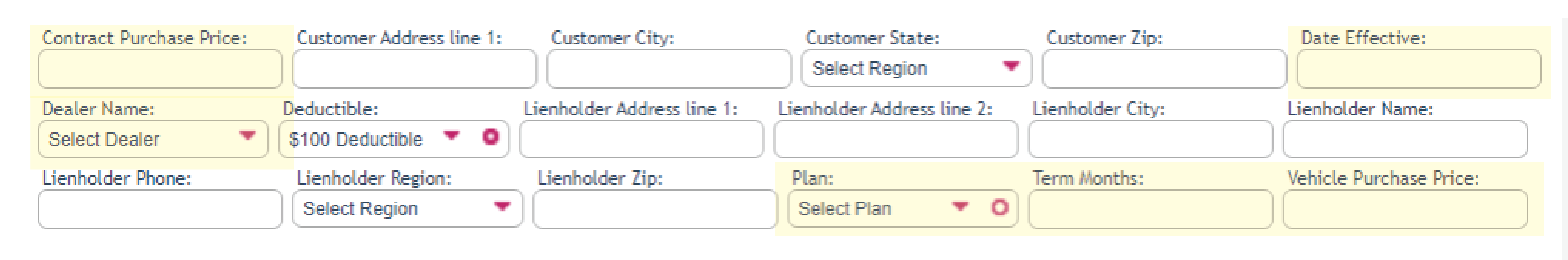
Task: Click the Vehicle Purchase Price field
Action: (x=1405, y=209)
